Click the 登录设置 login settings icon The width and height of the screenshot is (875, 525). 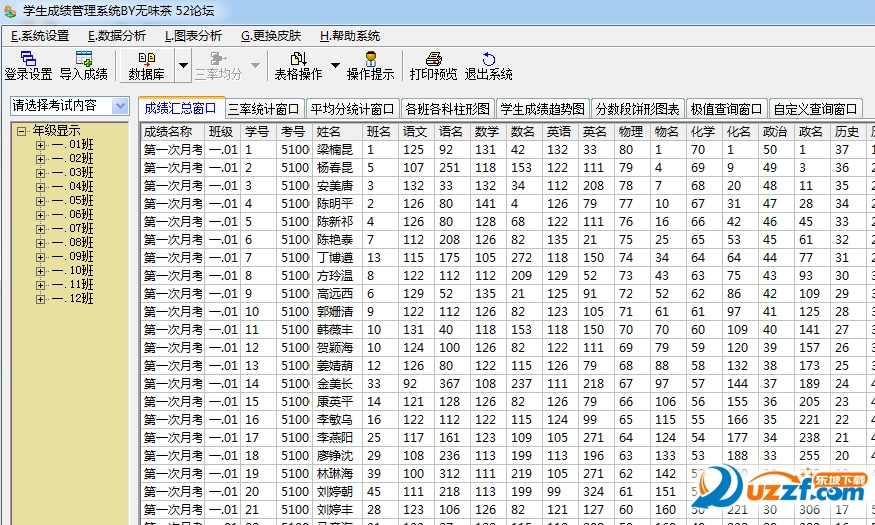point(28,66)
